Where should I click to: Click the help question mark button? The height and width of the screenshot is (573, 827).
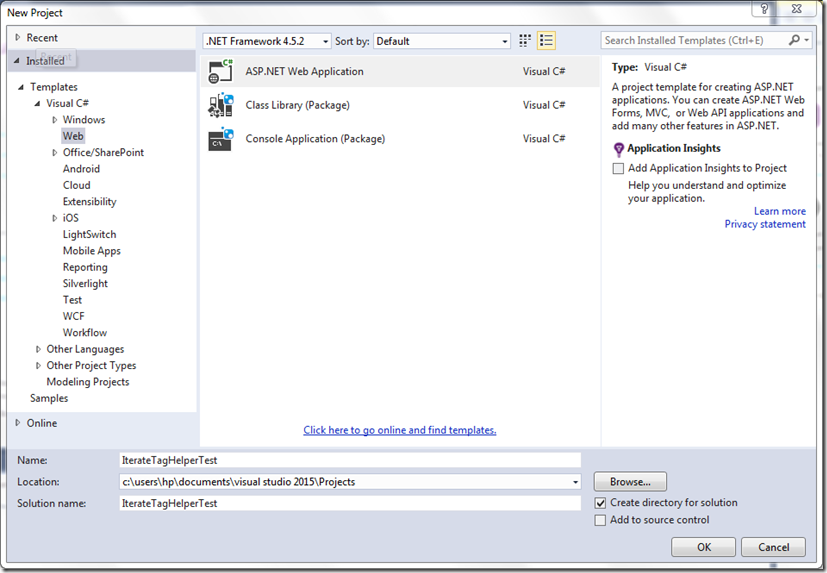764,9
